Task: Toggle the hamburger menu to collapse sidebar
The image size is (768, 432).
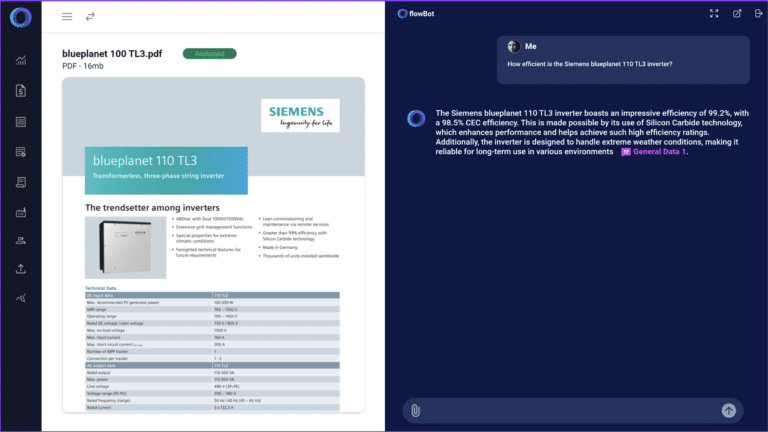Action: coord(67,17)
